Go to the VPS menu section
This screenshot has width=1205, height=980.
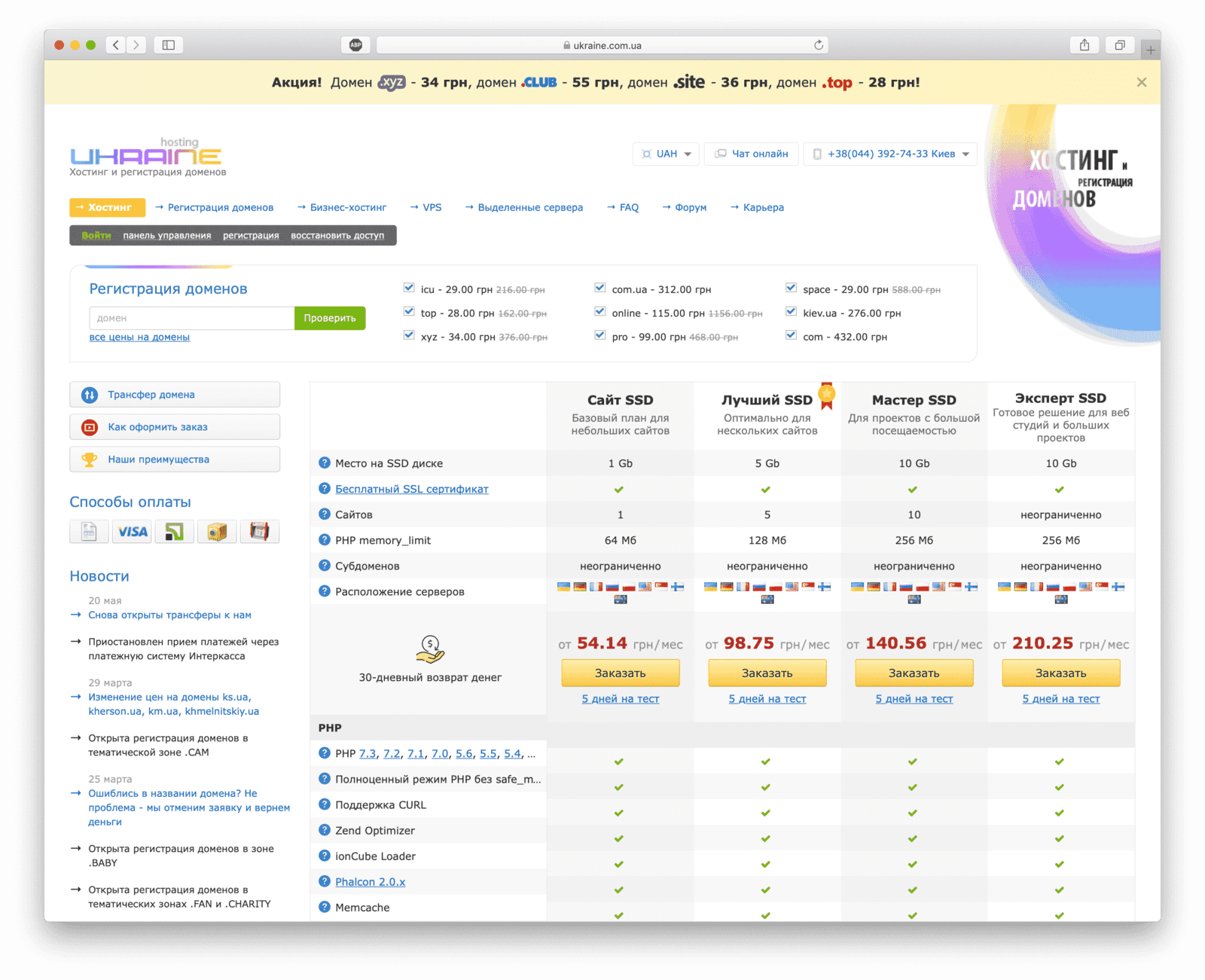click(432, 207)
